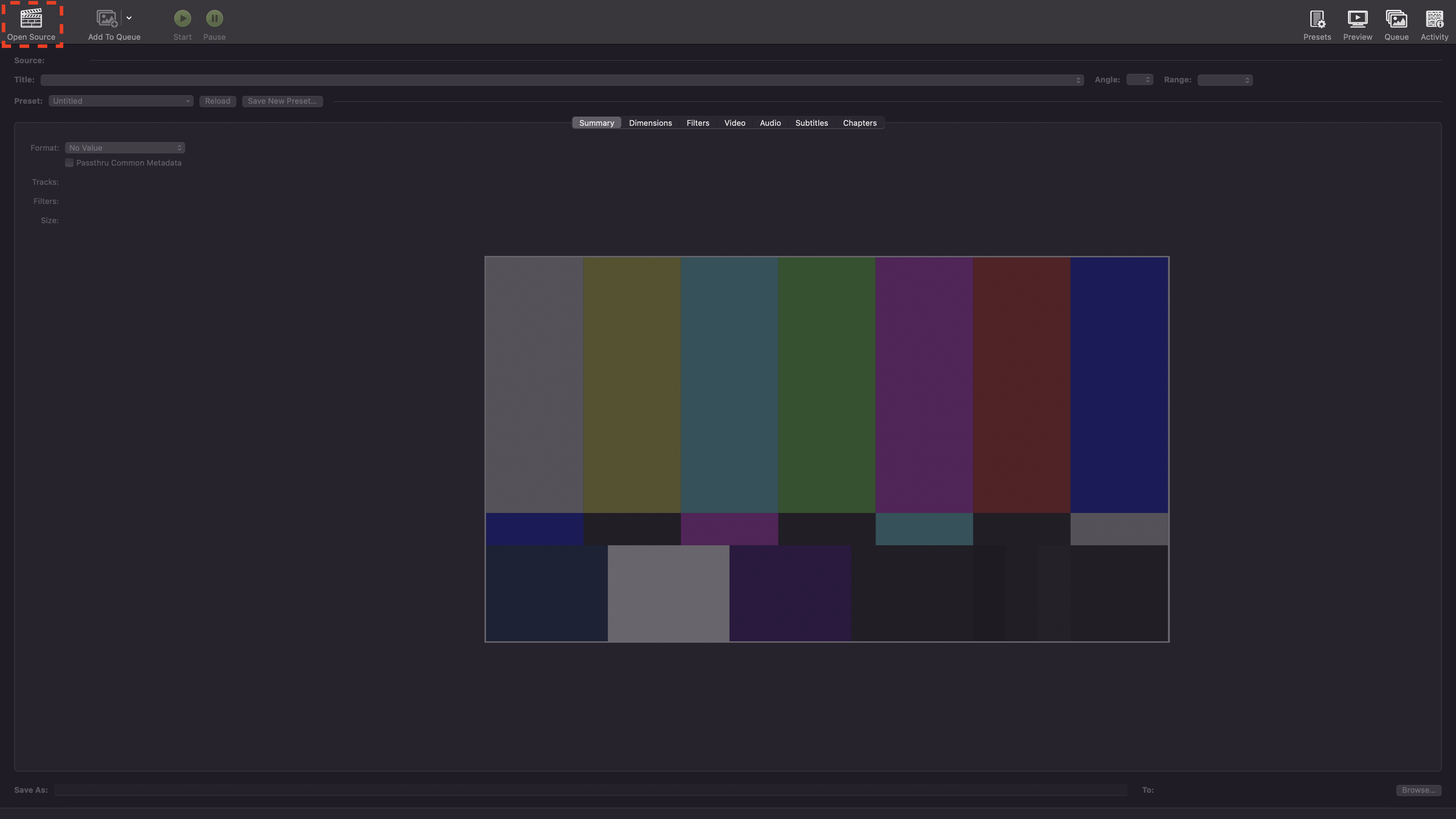The height and width of the screenshot is (819, 1456).
Task: Show the Queue window icon
Action: pyautogui.click(x=1396, y=19)
